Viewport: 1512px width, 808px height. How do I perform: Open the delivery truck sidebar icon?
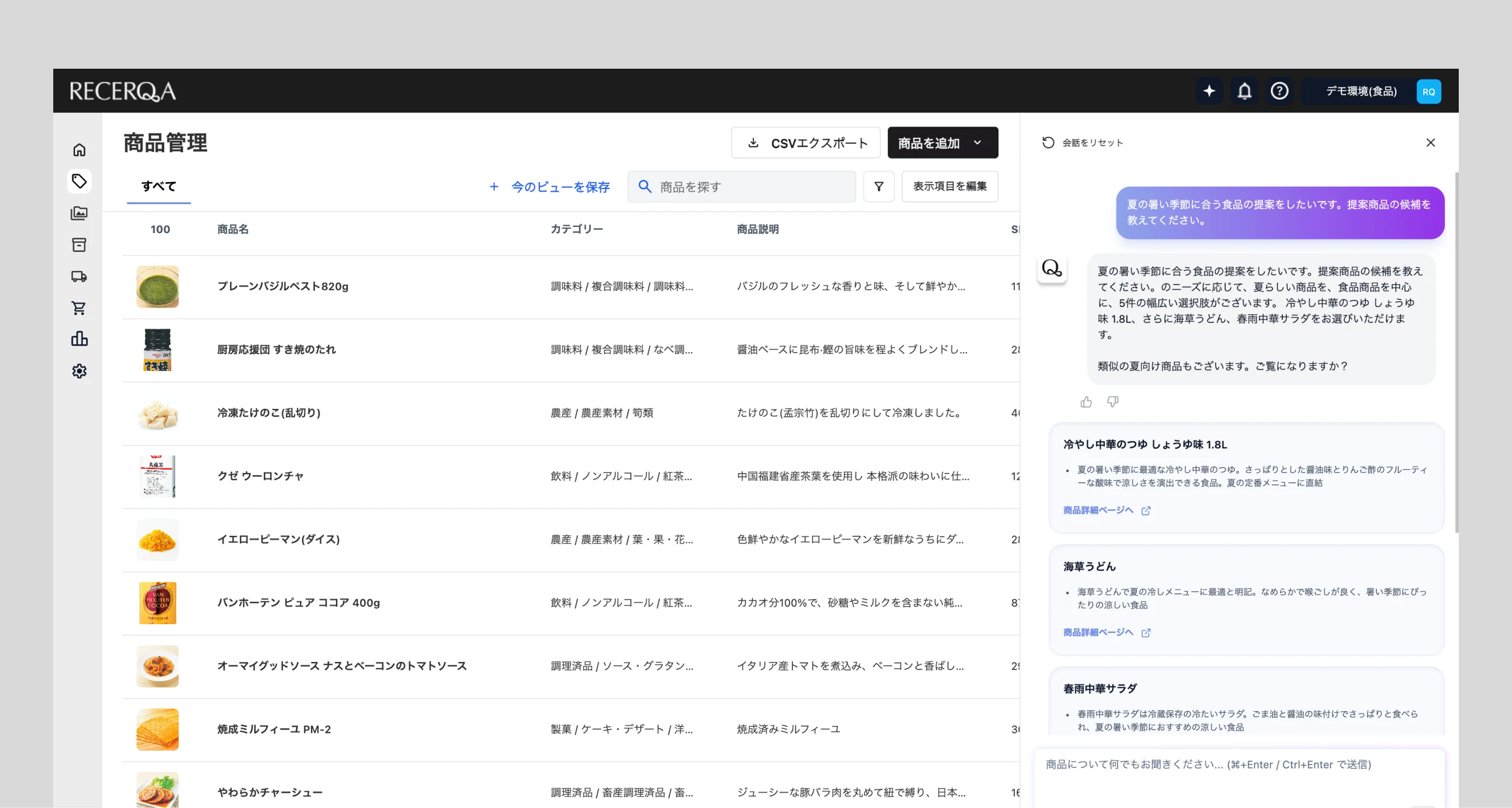pyautogui.click(x=79, y=277)
